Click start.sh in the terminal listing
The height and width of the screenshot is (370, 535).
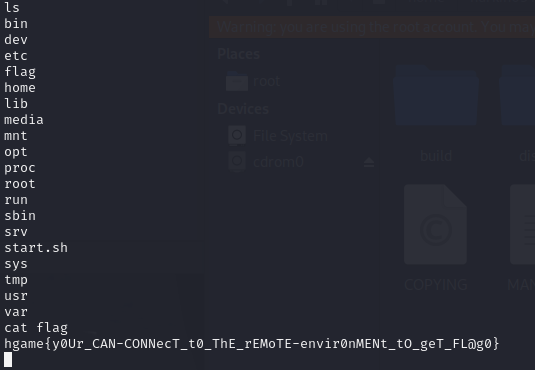36,248
